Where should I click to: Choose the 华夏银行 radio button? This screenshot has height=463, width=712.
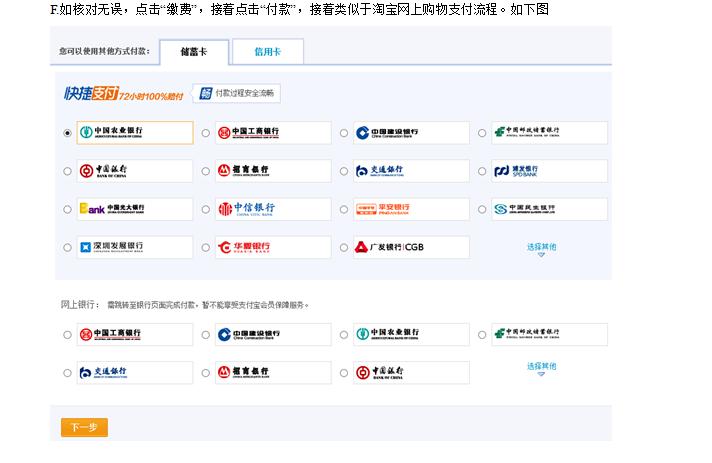[206, 247]
